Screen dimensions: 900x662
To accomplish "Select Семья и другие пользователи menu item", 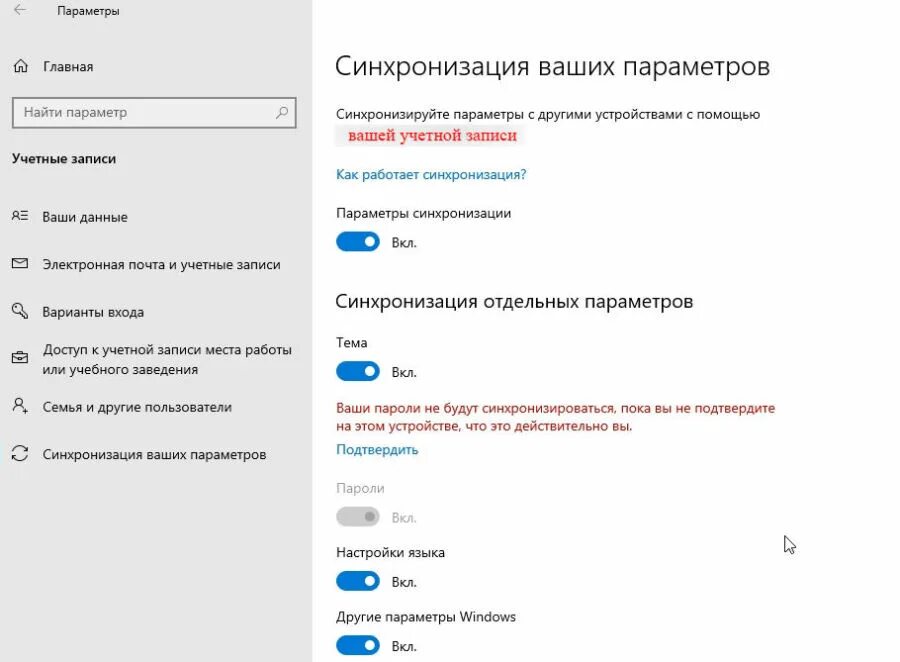I will pyautogui.click(x=137, y=407).
